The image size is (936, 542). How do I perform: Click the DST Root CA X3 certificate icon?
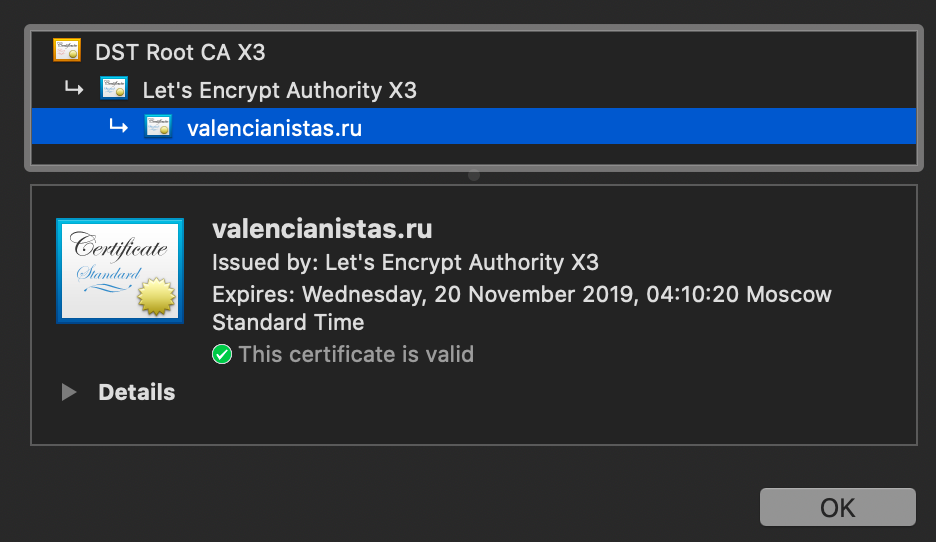[x=67, y=51]
